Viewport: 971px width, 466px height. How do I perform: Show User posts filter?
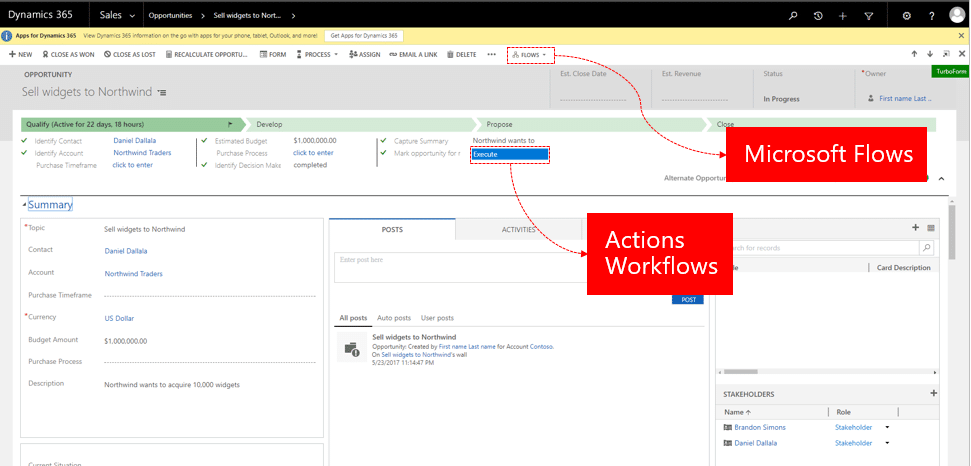click(x=437, y=318)
